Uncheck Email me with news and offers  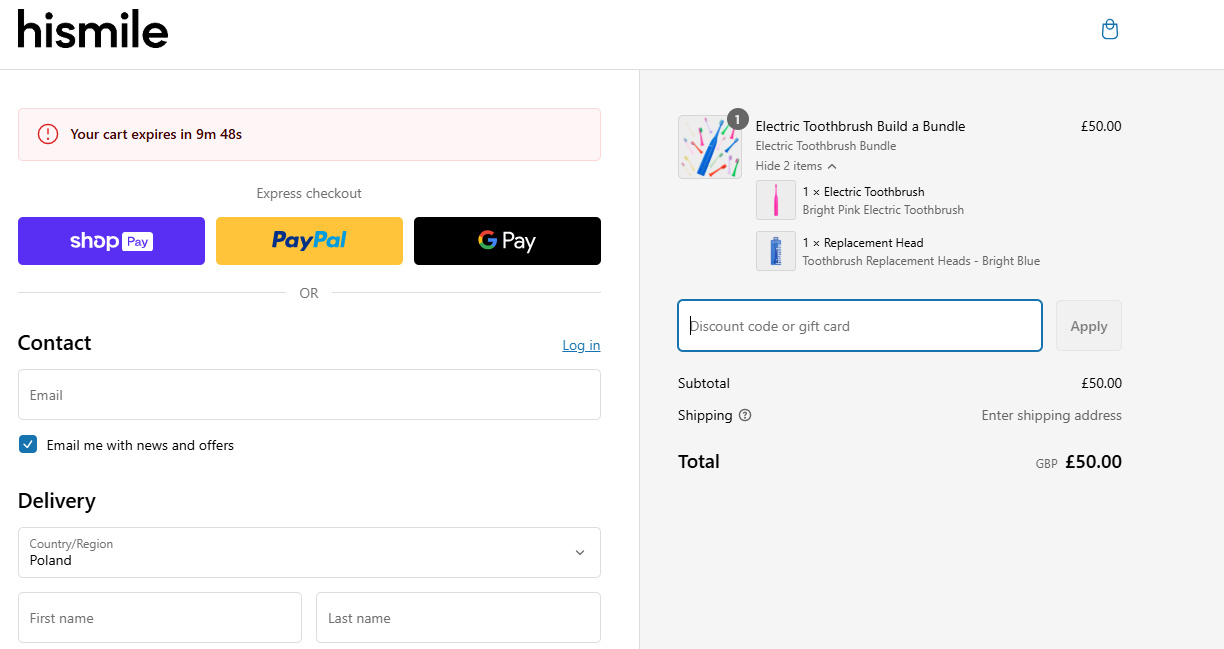[x=28, y=443]
